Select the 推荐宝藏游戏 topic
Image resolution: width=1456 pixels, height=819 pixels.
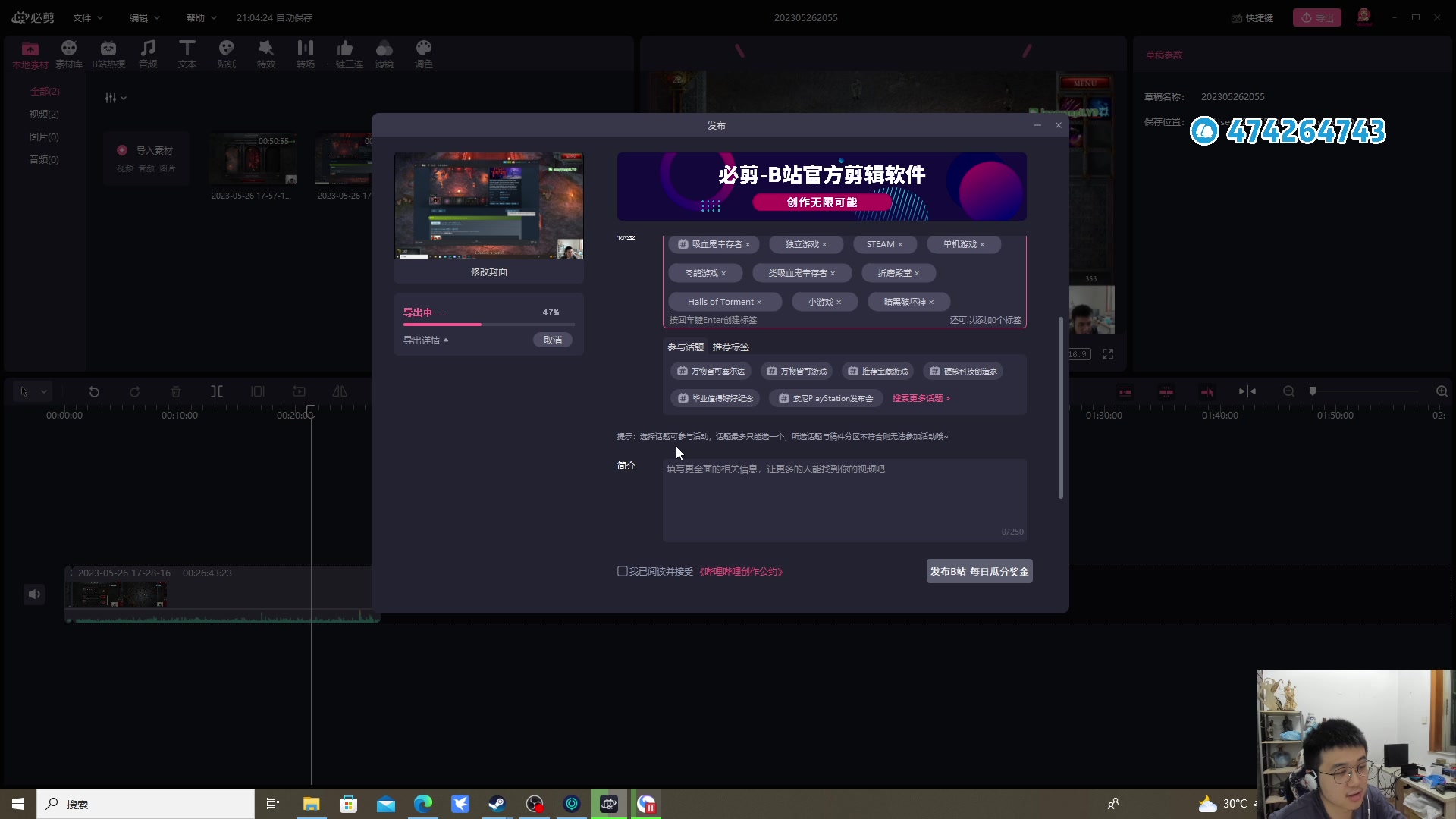click(x=877, y=371)
